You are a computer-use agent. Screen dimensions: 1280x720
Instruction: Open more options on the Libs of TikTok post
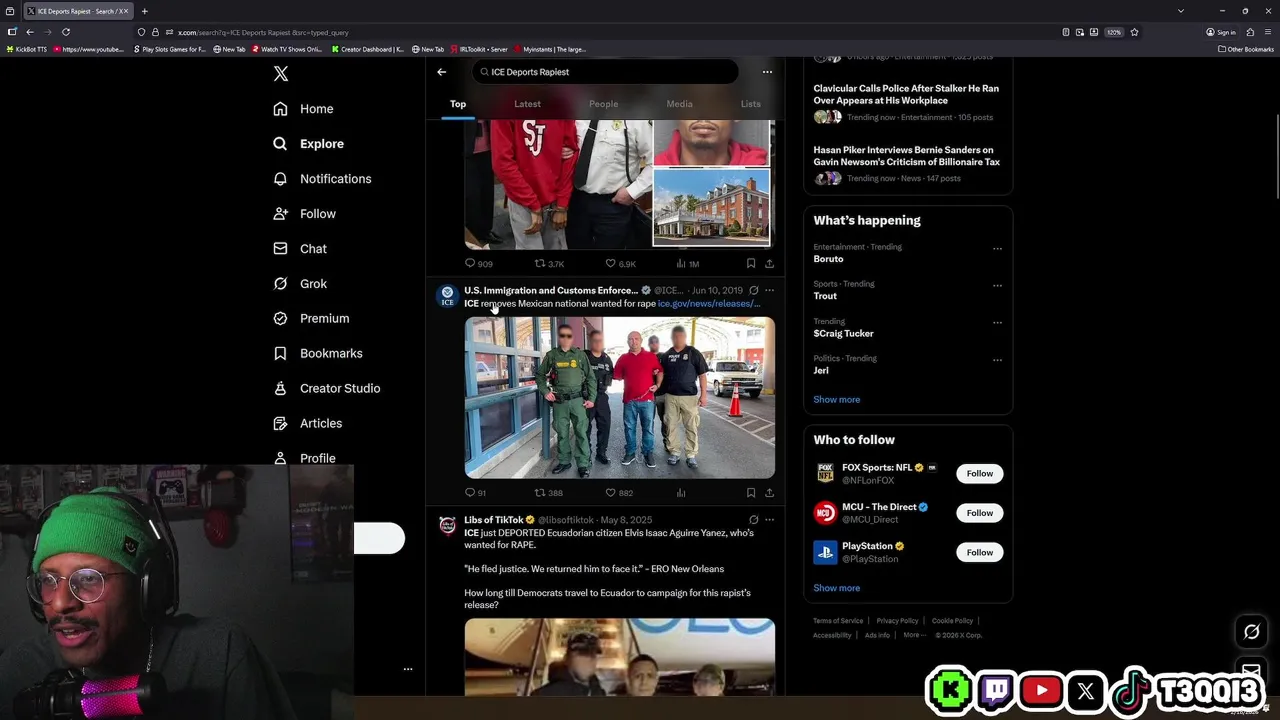tap(769, 520)
